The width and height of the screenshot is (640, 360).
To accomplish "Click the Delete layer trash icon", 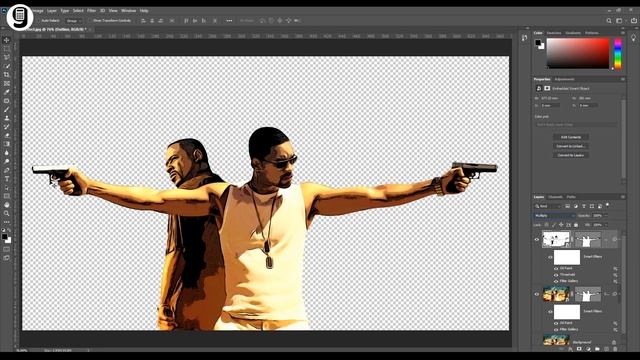I will click(x=615, y=349).
